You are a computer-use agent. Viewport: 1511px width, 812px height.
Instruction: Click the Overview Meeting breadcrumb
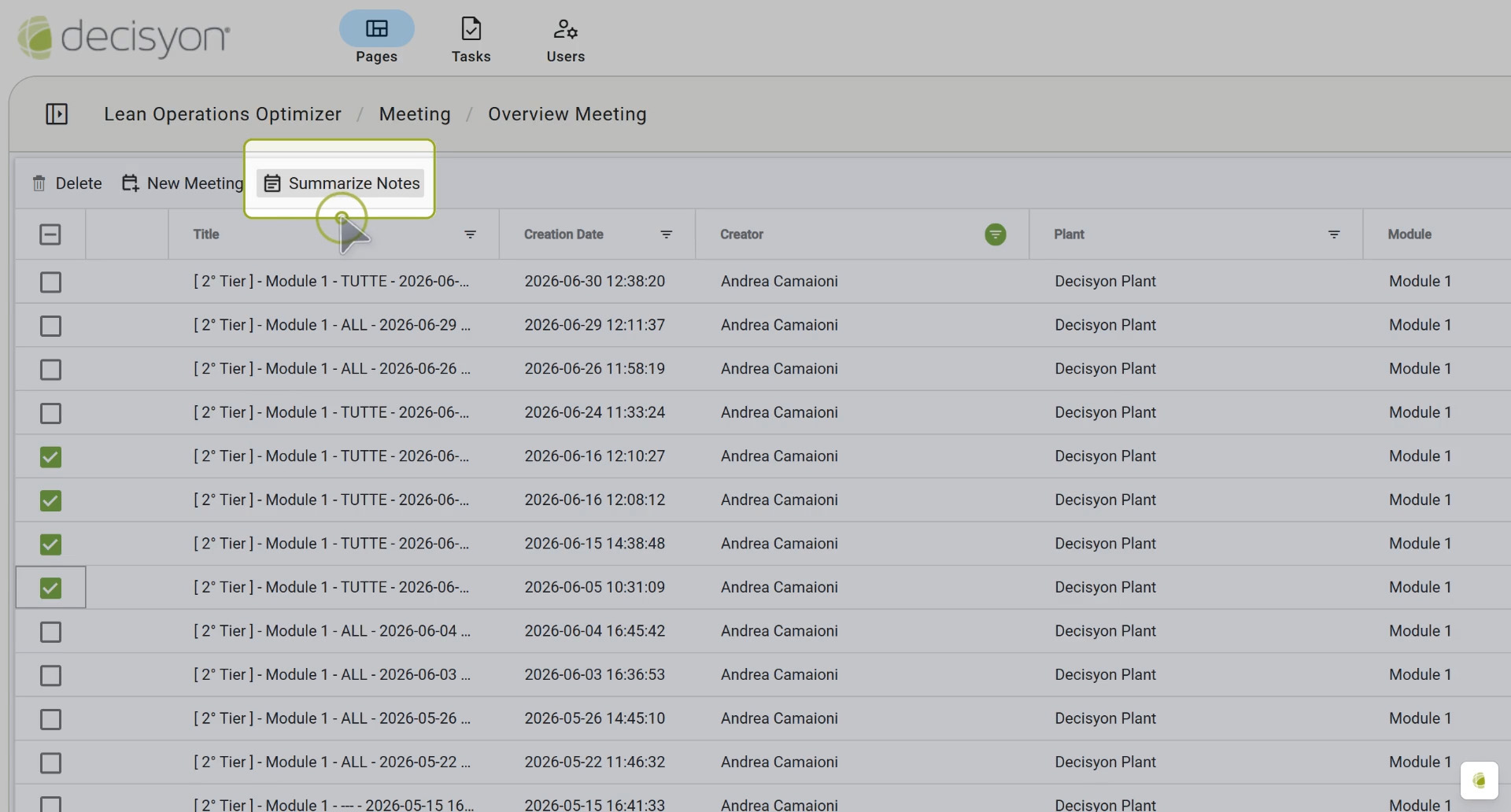pos(567,114)
